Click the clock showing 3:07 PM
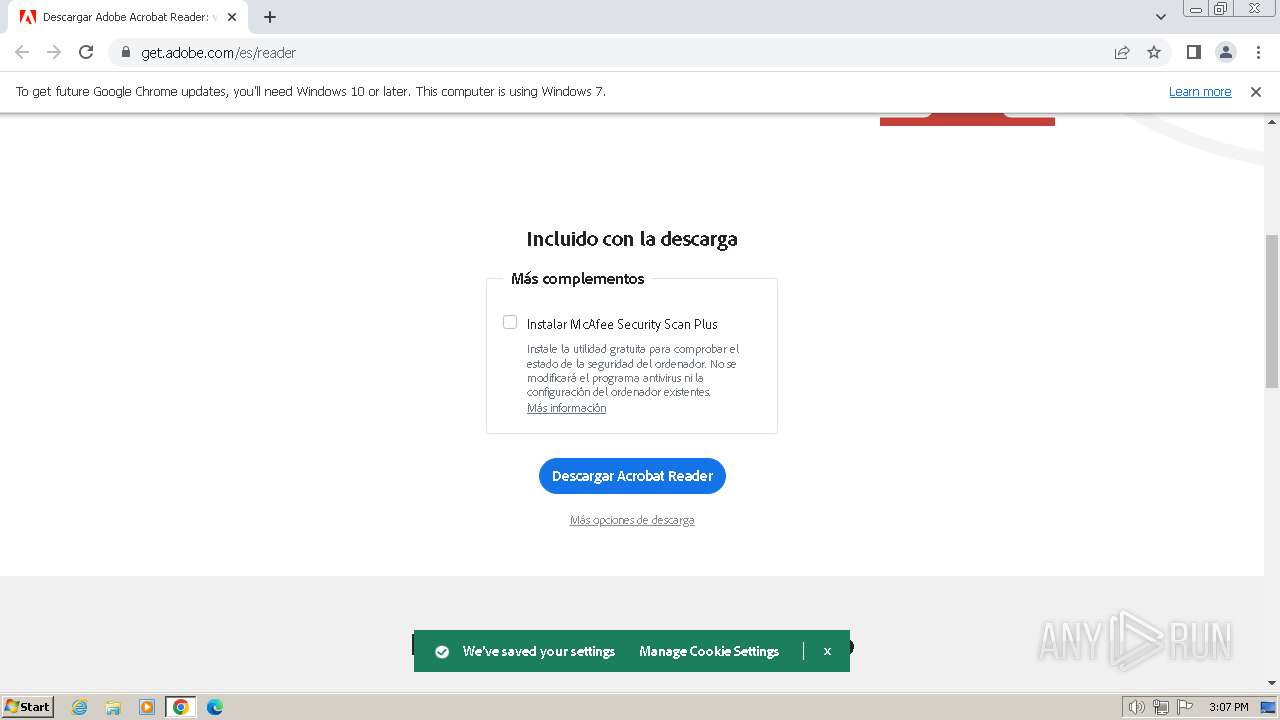The width and height of the screenshot is (1280, 720). [1228, 707]
